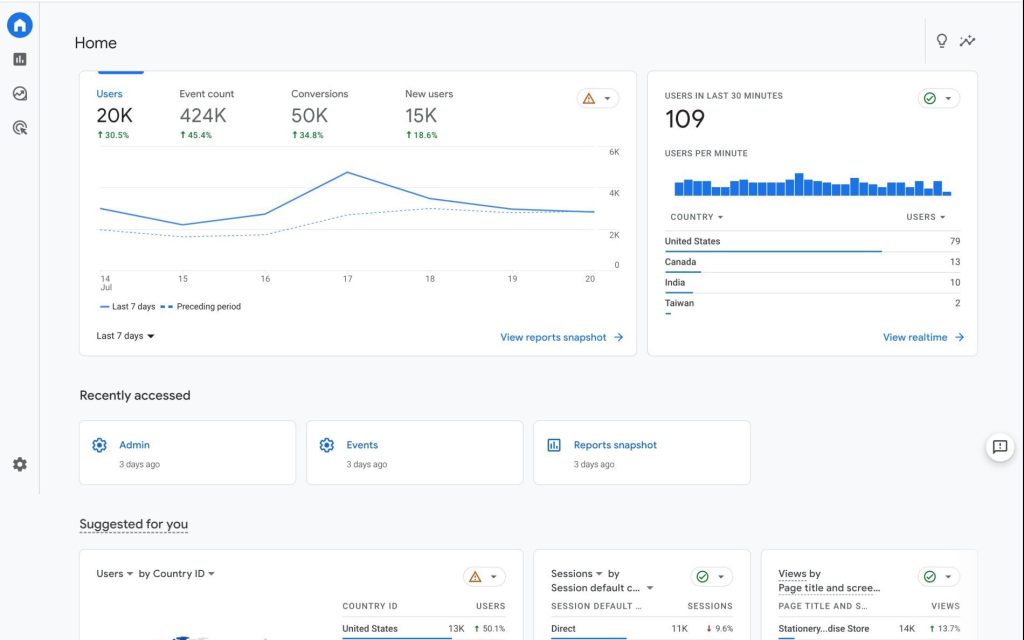Viewport: 1024px width, 640px height.
Task: Open the Sessions metric dropdown
Action: 577,574
